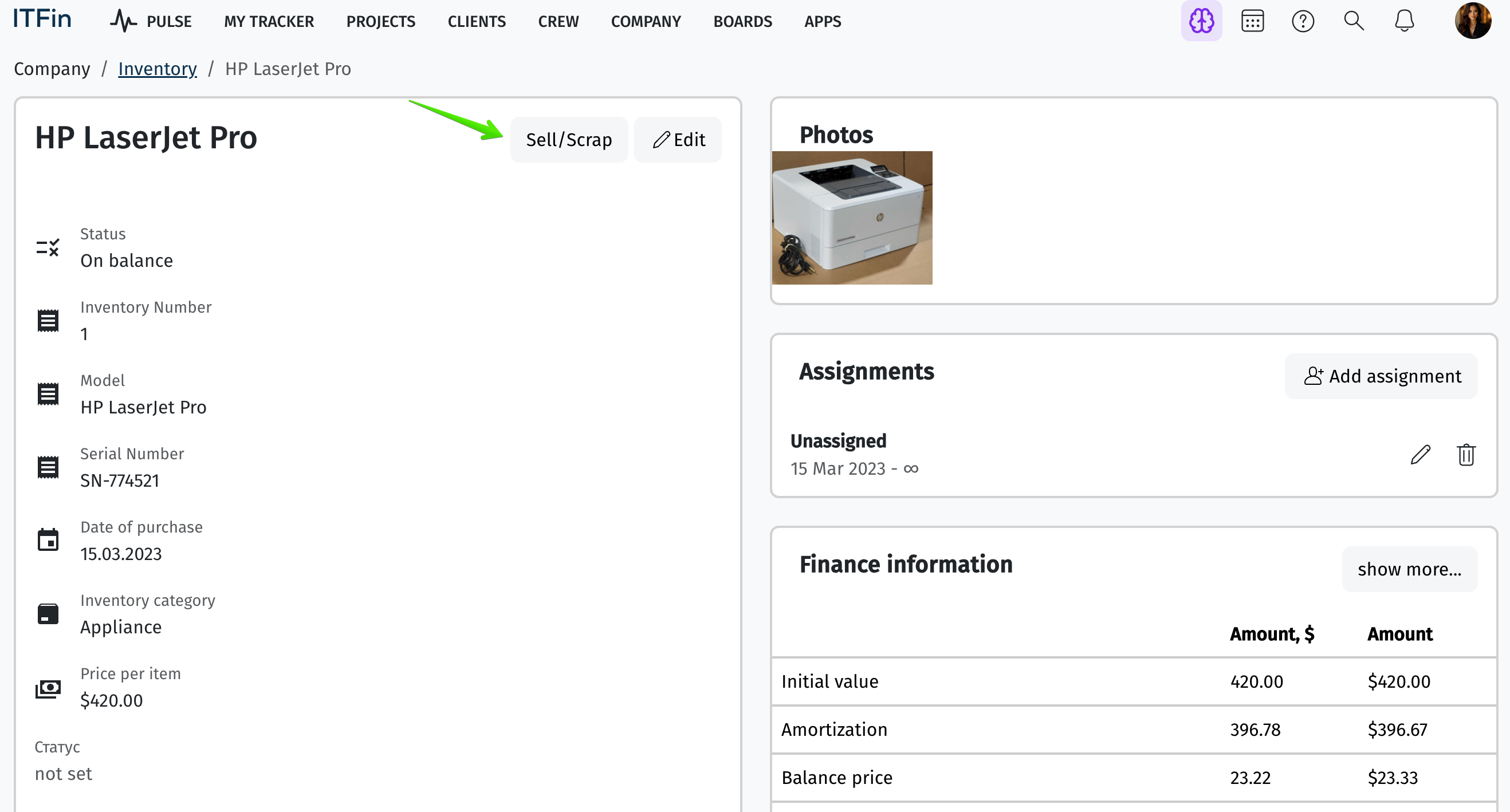Click the Pulse heartbeat icon

click(123, 21)
